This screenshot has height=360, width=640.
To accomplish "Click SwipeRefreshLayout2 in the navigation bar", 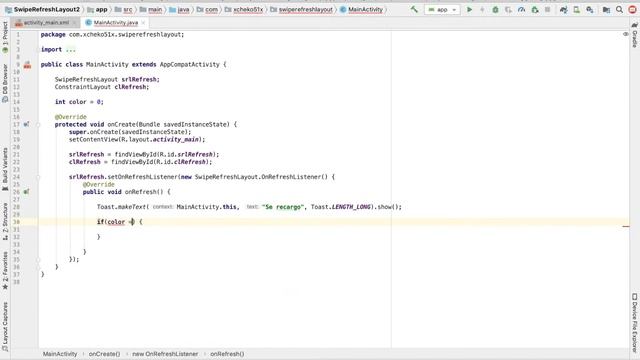I will [42, 9].
